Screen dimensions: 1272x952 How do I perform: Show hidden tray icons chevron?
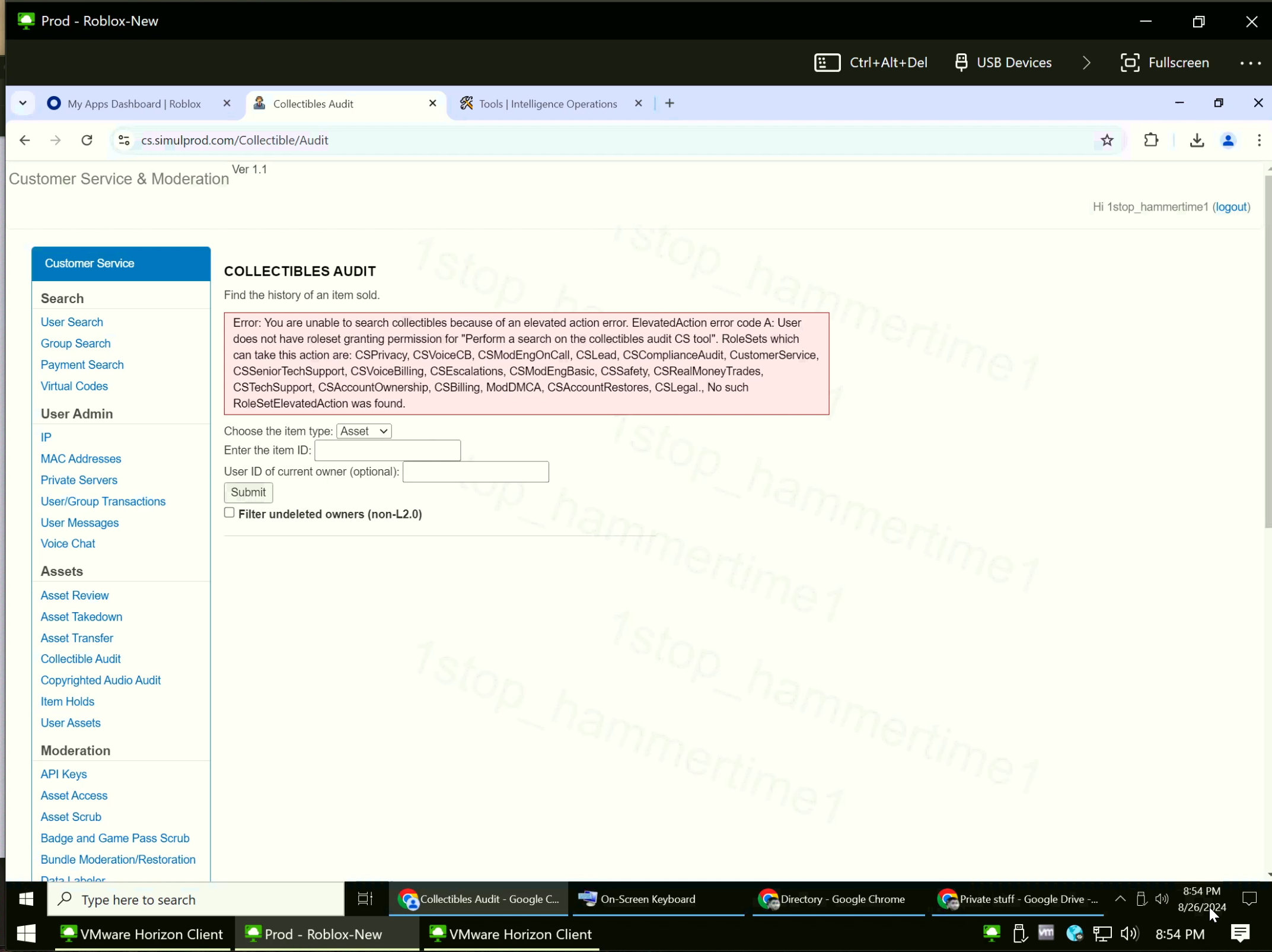pos(1120,899)
